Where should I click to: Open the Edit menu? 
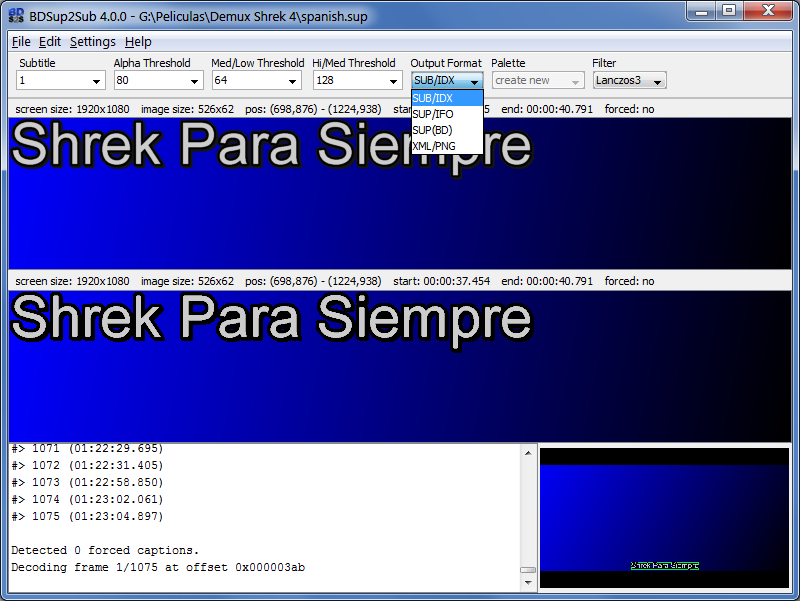pos(49,42)
